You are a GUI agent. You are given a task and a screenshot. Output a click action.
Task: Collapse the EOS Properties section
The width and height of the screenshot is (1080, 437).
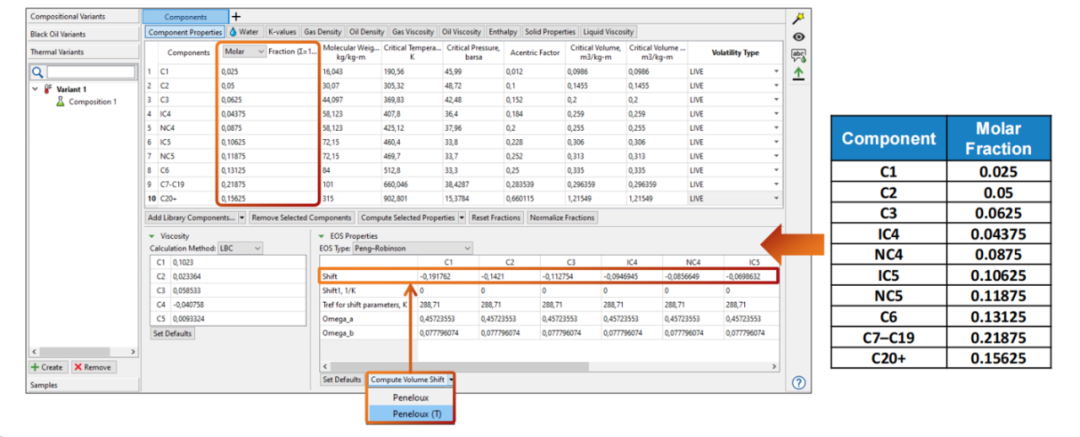click(x=320, y=235)
